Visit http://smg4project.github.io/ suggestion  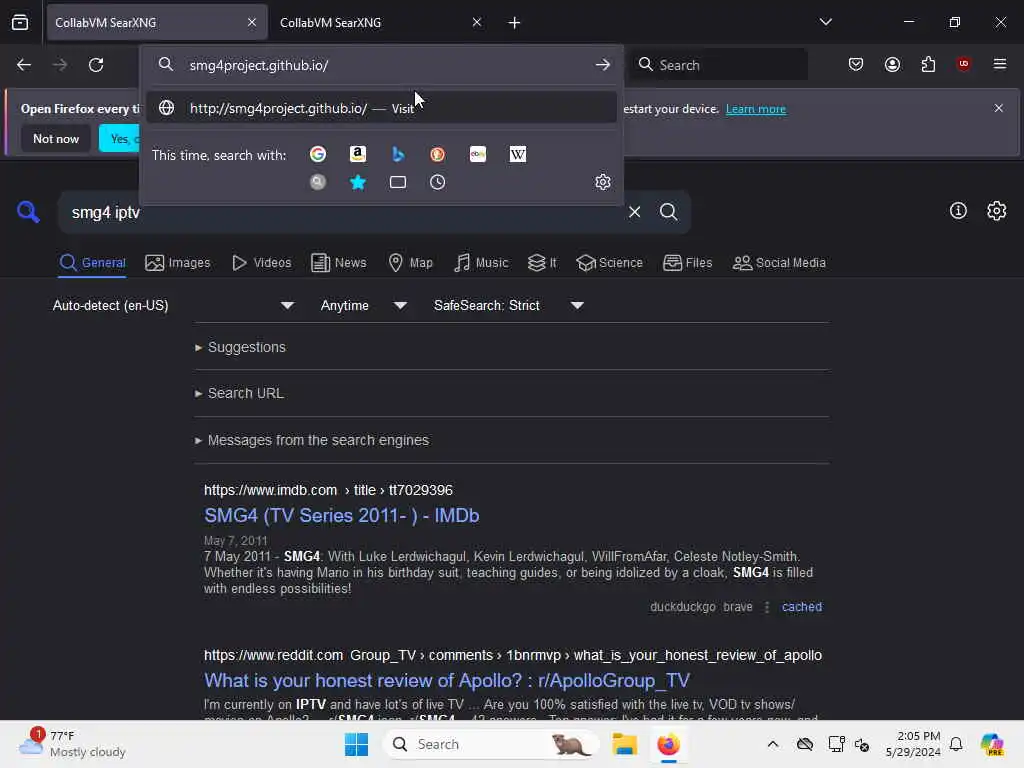(381, 108)
